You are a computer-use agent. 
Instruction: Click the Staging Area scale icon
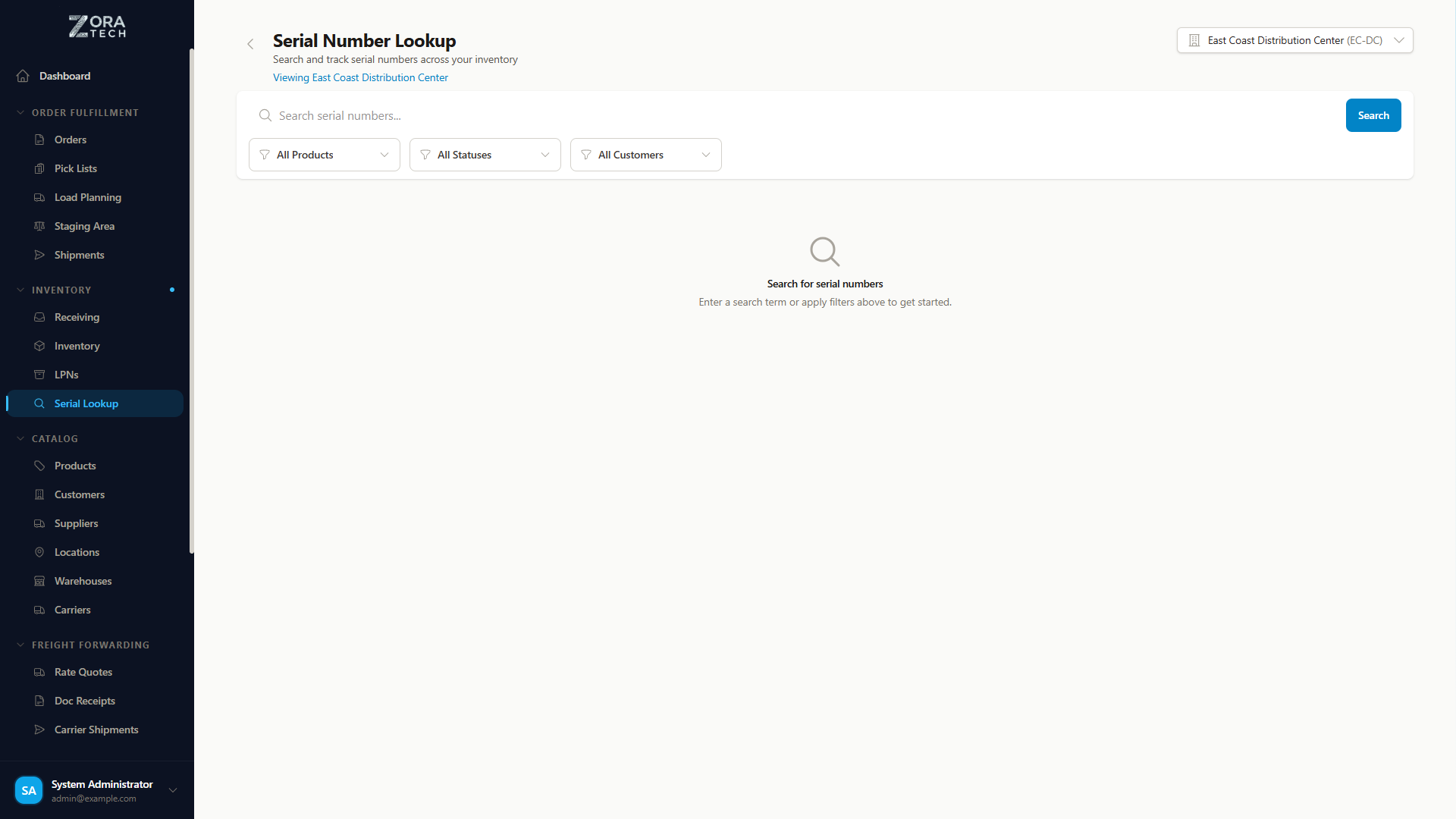pos(39,226)
